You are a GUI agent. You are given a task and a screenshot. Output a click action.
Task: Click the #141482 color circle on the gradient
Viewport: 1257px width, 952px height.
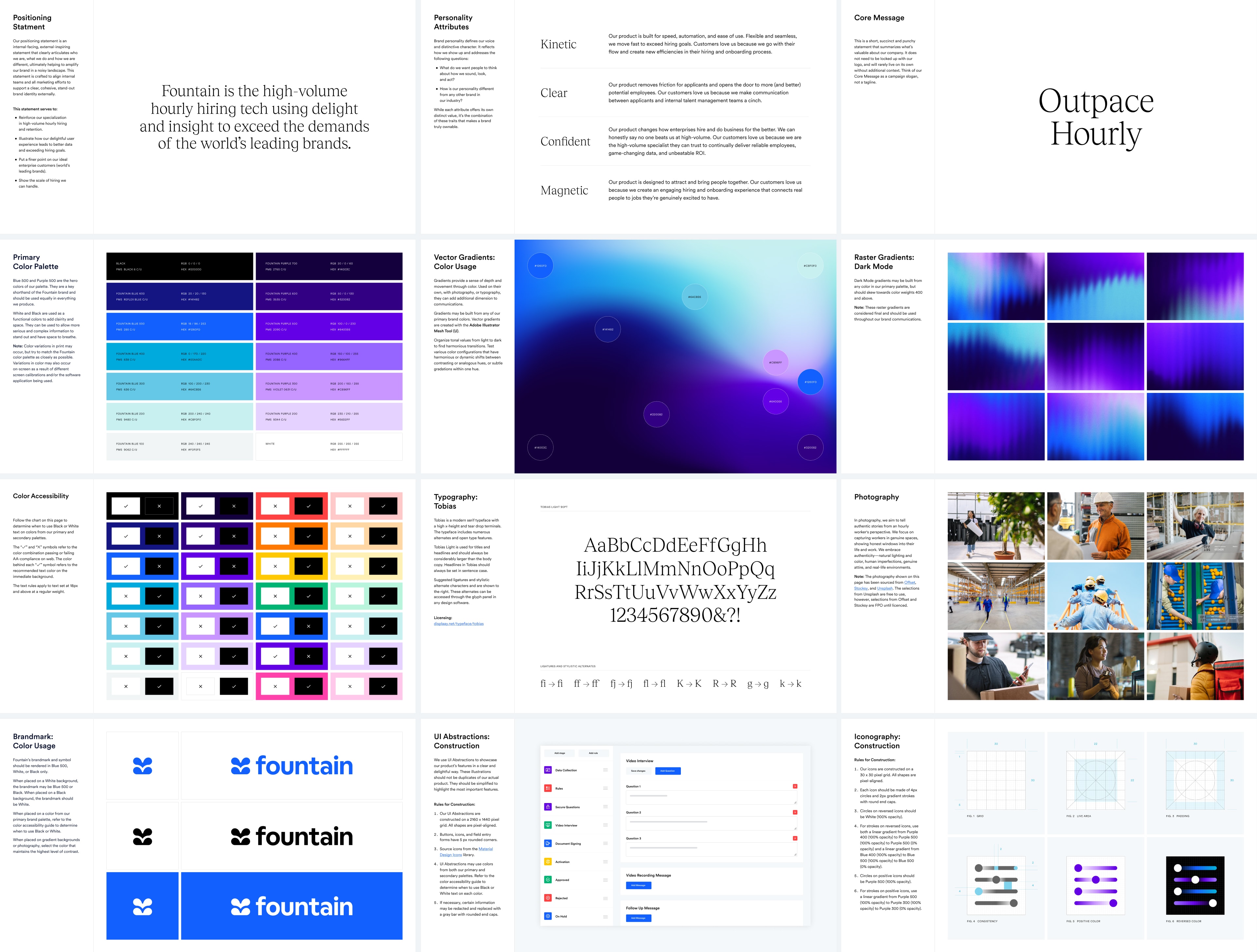(x=608, y=329)
